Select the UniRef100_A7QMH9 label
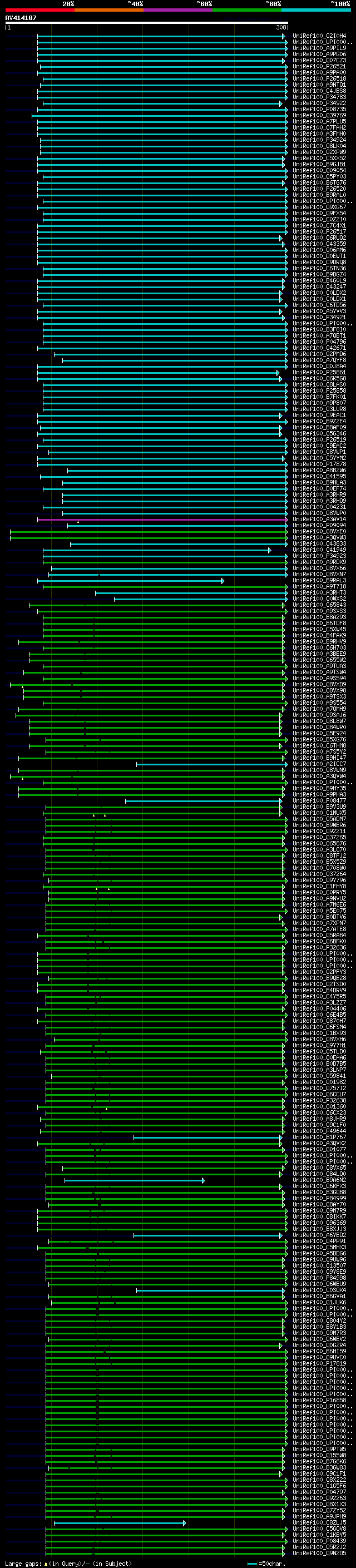This screenshot has height=1568, width=356. [x=319, y=709]
